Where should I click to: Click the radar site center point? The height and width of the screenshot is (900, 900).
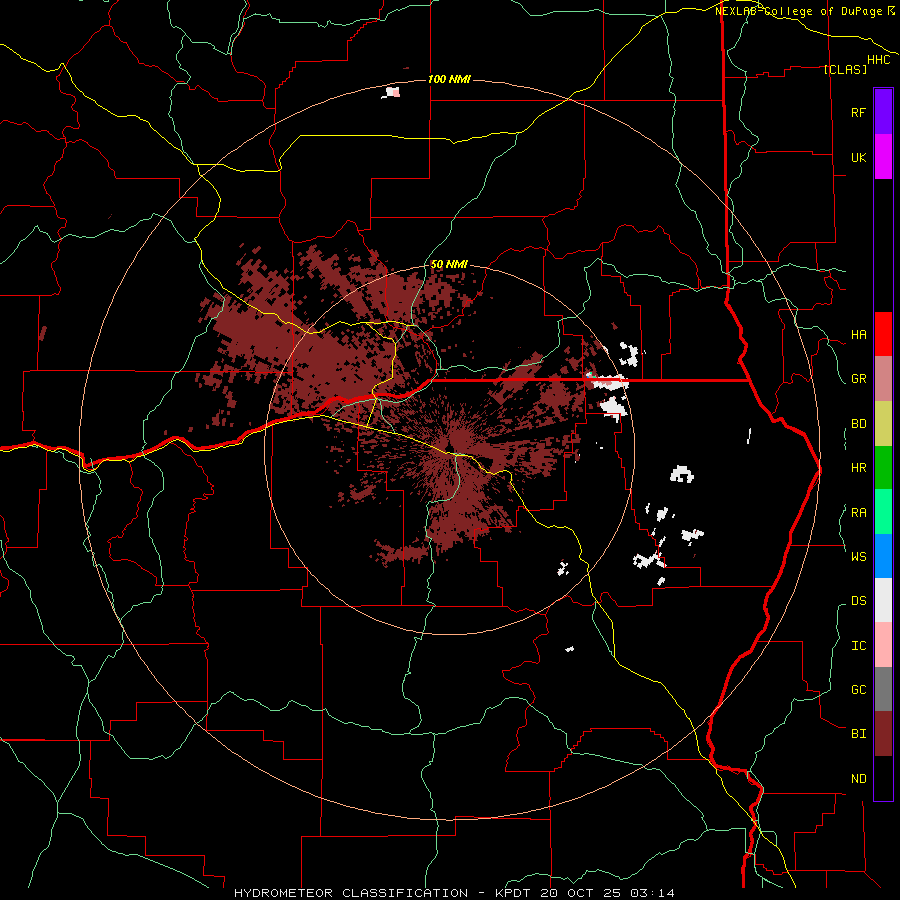click(449, 448)
